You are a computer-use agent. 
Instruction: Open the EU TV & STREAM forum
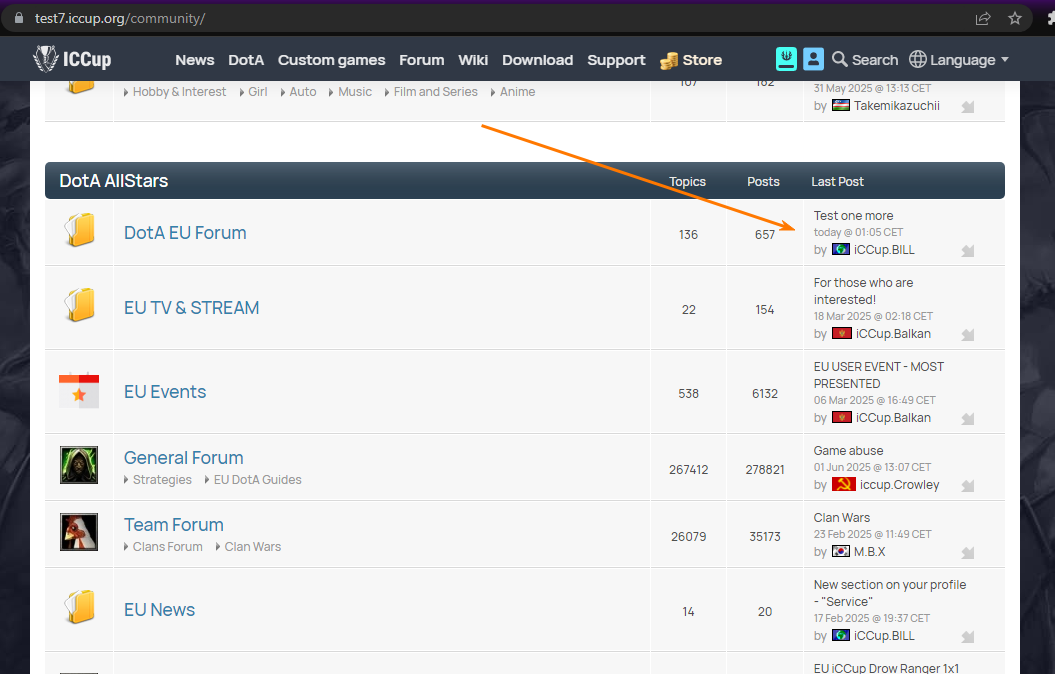tap(191, 307)
